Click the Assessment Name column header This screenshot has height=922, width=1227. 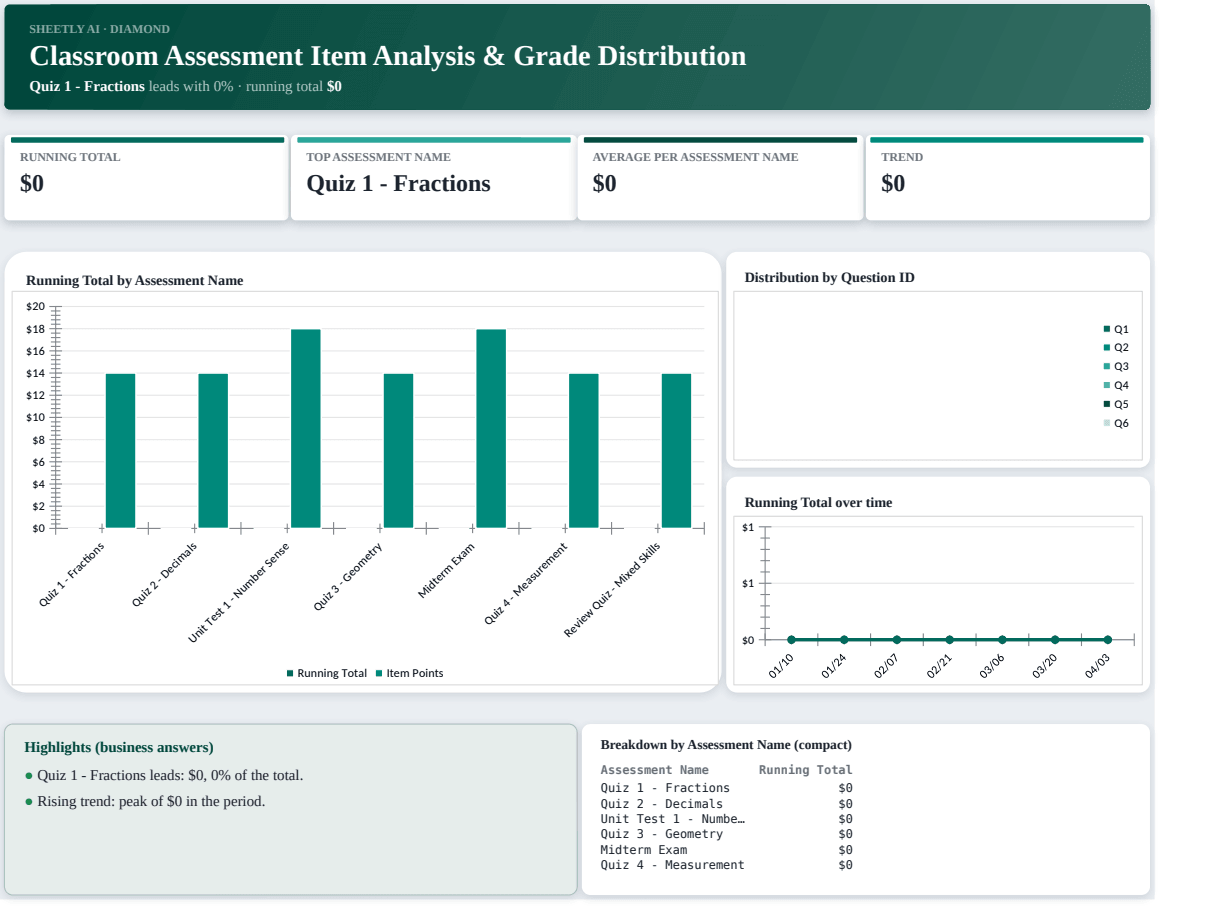pyautogui.click(x=655, y=770)
